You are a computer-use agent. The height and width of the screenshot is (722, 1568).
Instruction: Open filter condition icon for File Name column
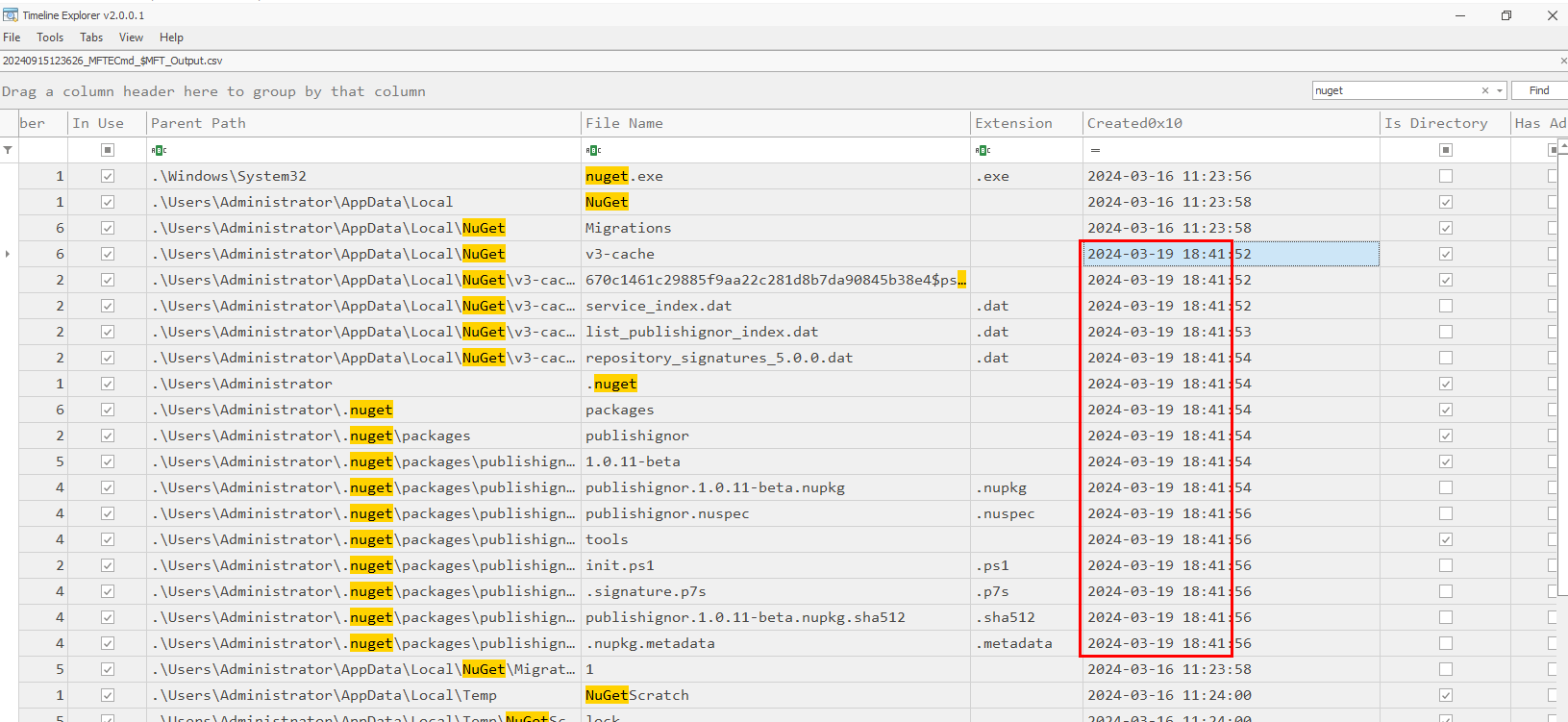pyautogui.click(x=593, y=150)
